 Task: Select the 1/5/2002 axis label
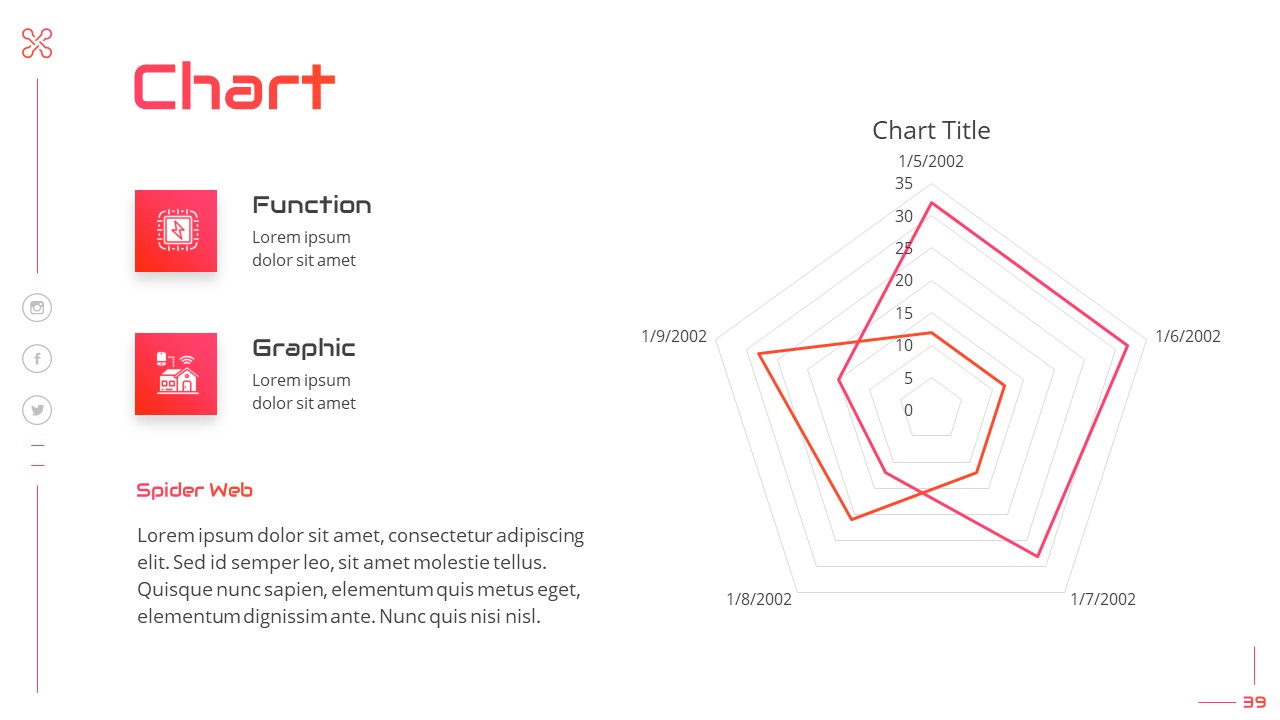click(931, 161)
